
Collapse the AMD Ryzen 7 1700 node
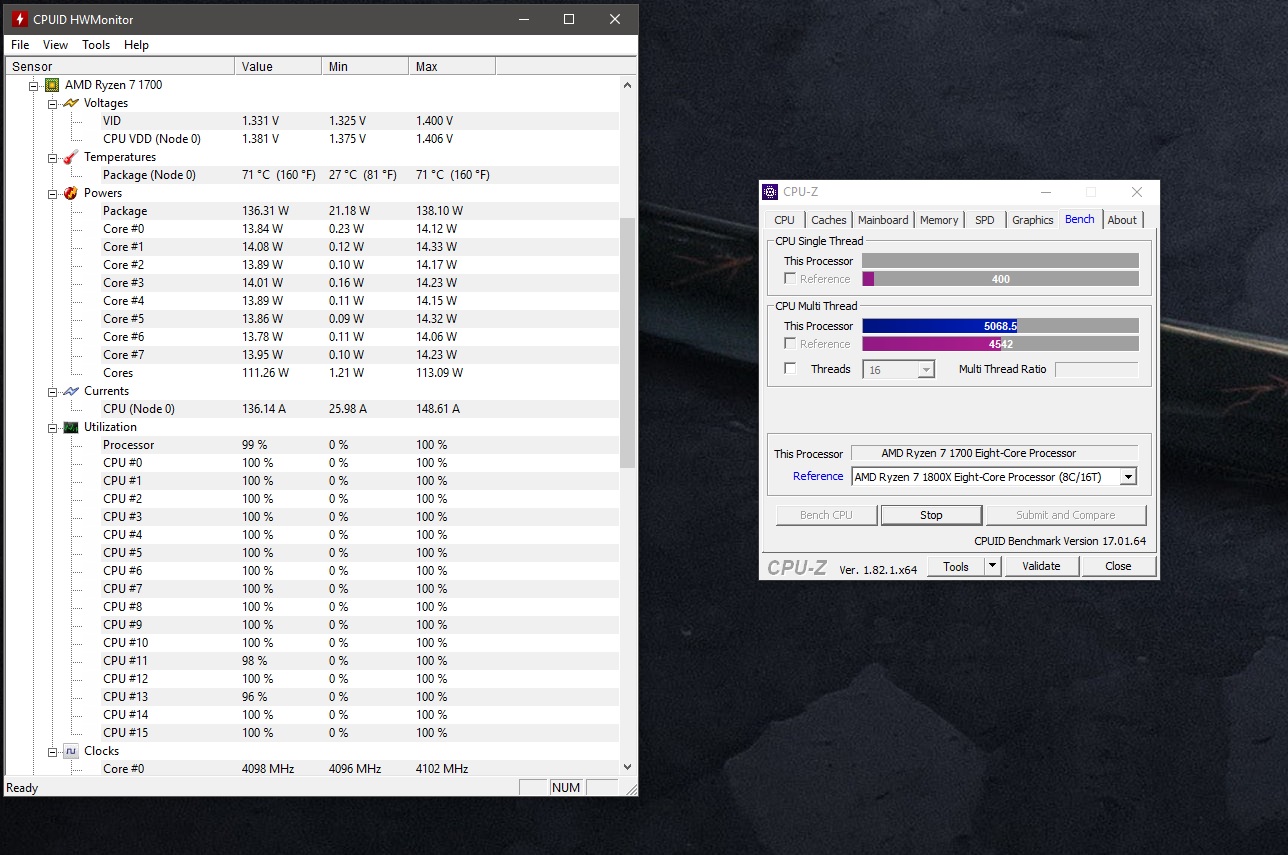pyautogui.click(x=33, y=85)
